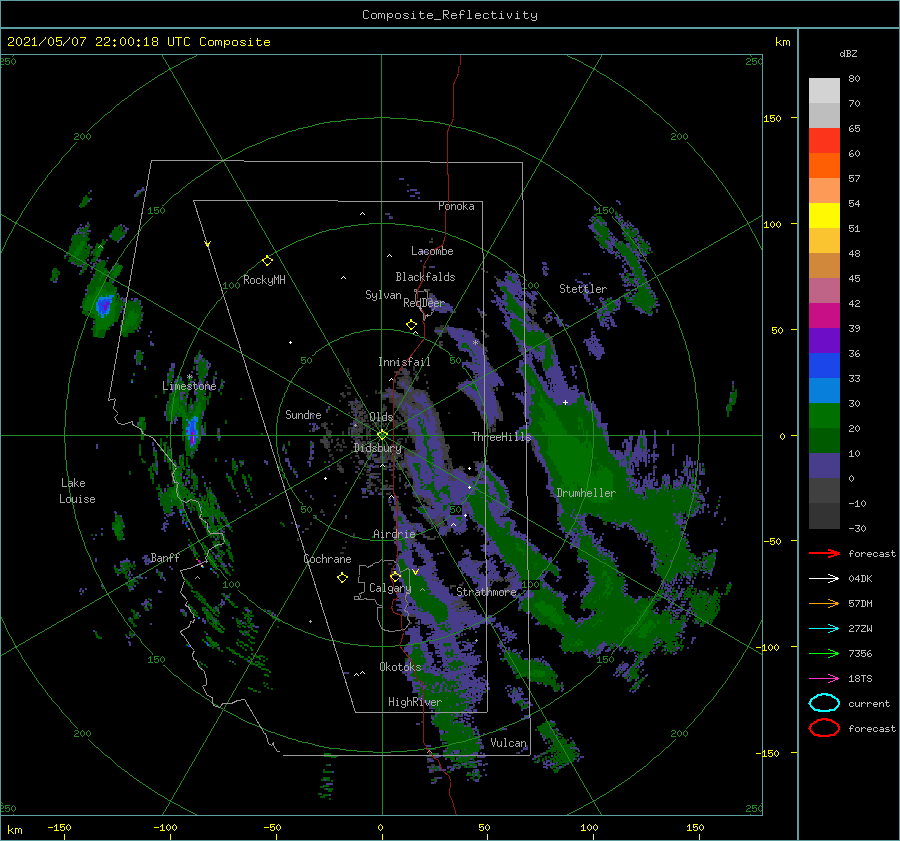Screen dimensions: 900x841
Task: Click the Limestone label
Action: (189, 386)
